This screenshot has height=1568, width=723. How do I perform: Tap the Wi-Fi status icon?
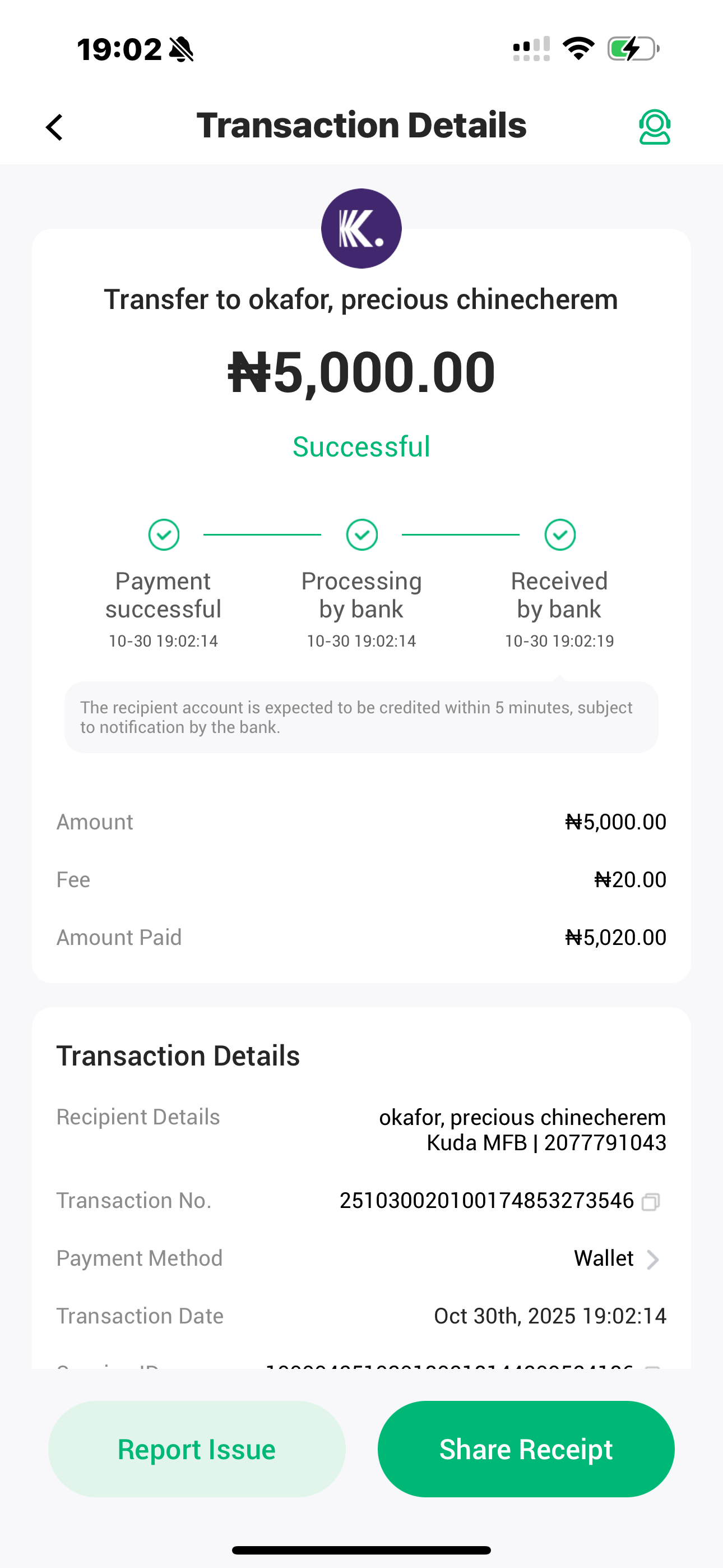coord(578,48)
